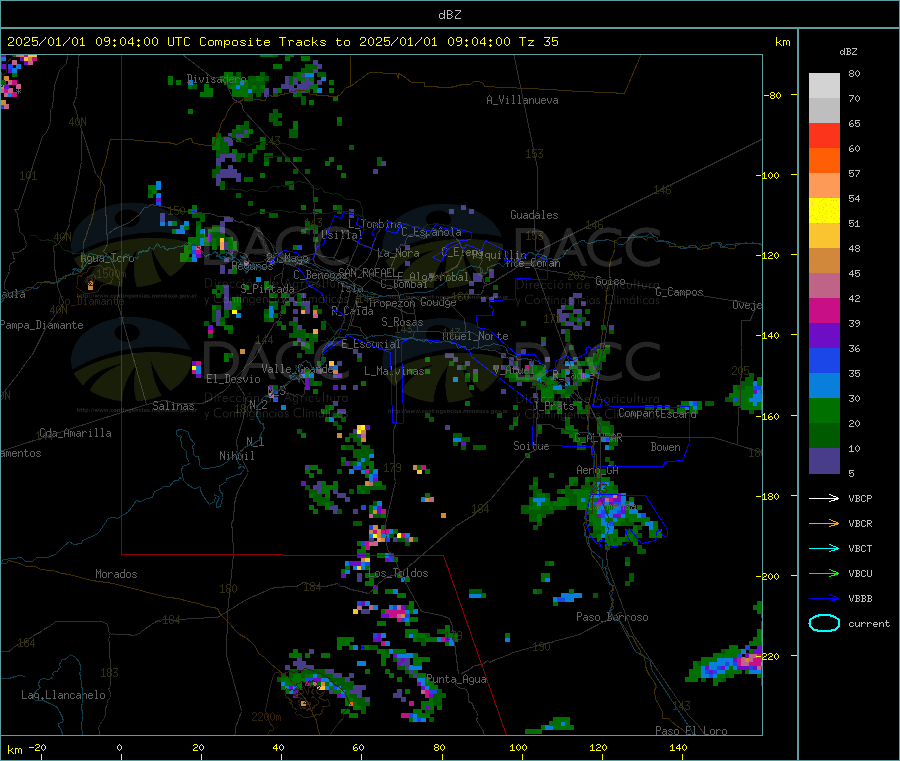Click the Agua_Toro map label
This screenshot has height=761, width=900.
point(107,258)
